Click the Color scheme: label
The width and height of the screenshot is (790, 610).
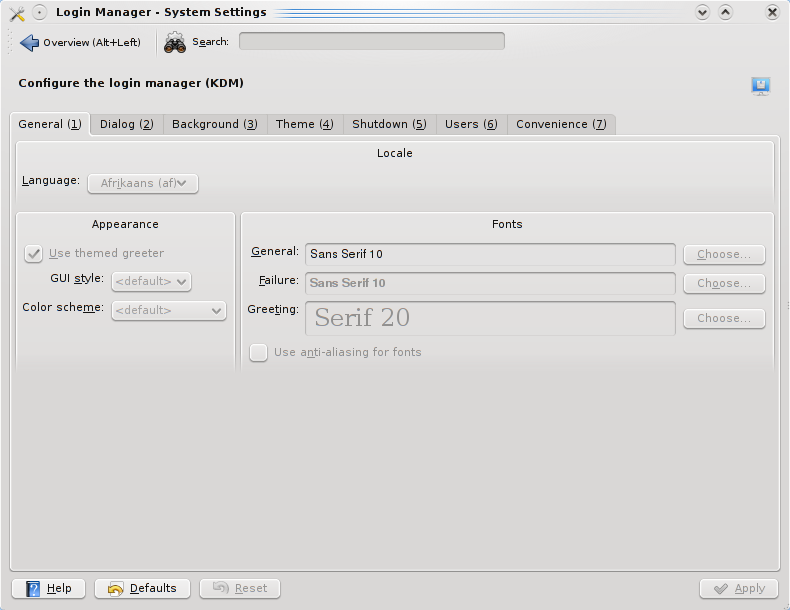[x=63, y=307]
